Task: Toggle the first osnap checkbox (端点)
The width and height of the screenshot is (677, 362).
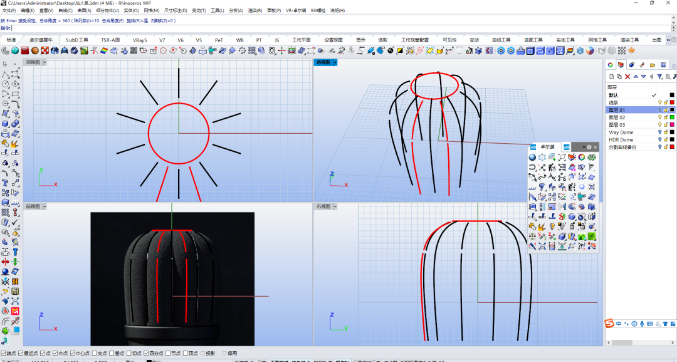Action: (4, 353)
